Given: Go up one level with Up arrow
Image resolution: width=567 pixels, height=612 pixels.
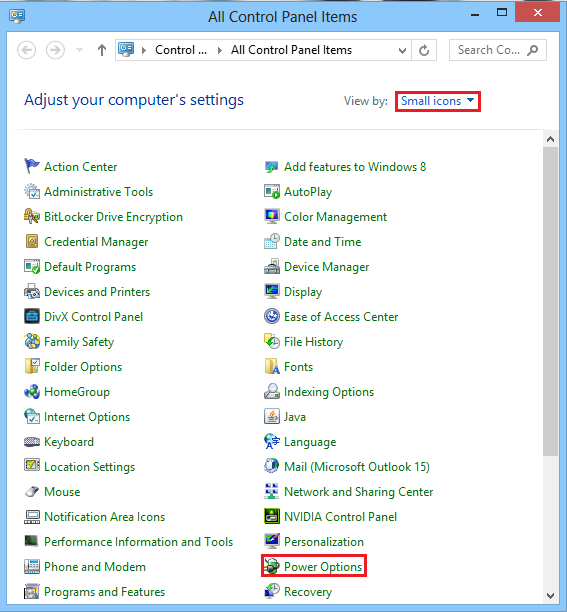Looking at the screenshot, I should [x=102, y=50].
